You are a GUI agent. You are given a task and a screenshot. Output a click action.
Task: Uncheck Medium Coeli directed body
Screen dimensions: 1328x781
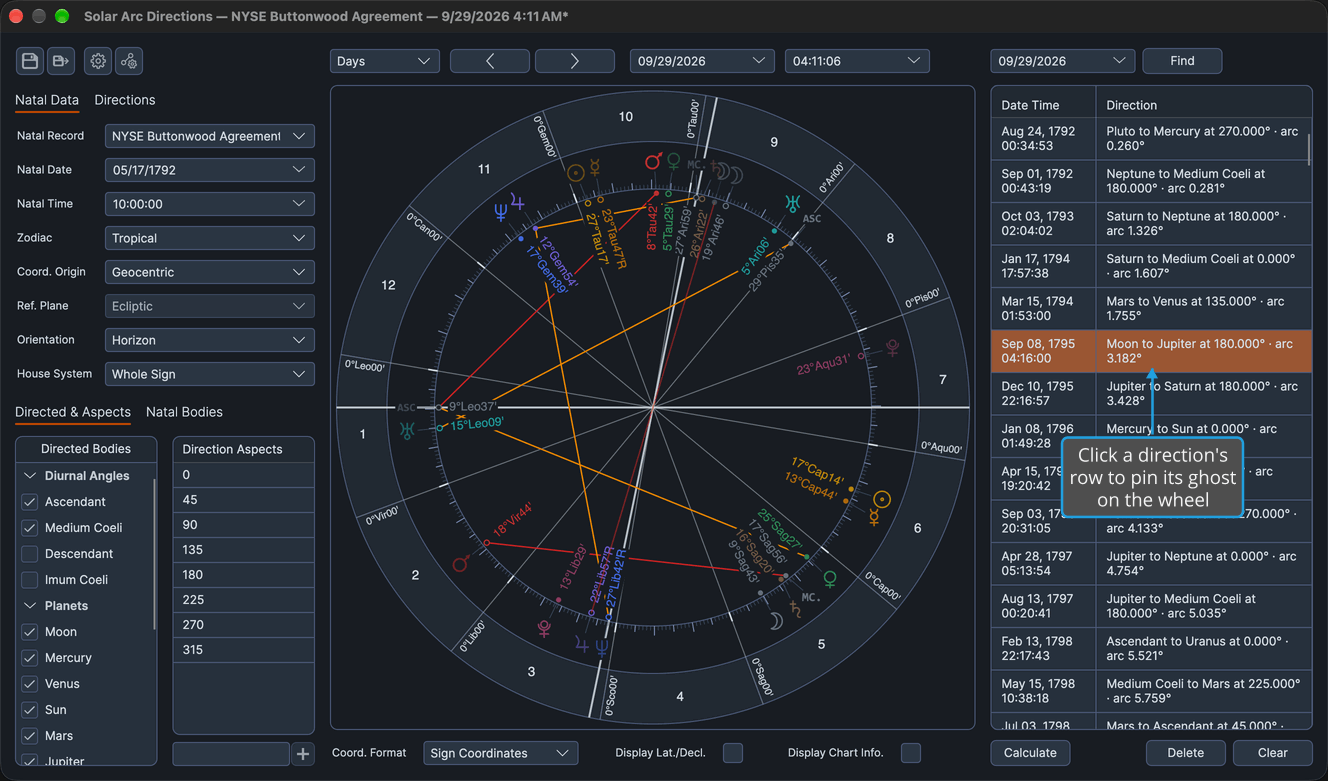coord(30,528)
